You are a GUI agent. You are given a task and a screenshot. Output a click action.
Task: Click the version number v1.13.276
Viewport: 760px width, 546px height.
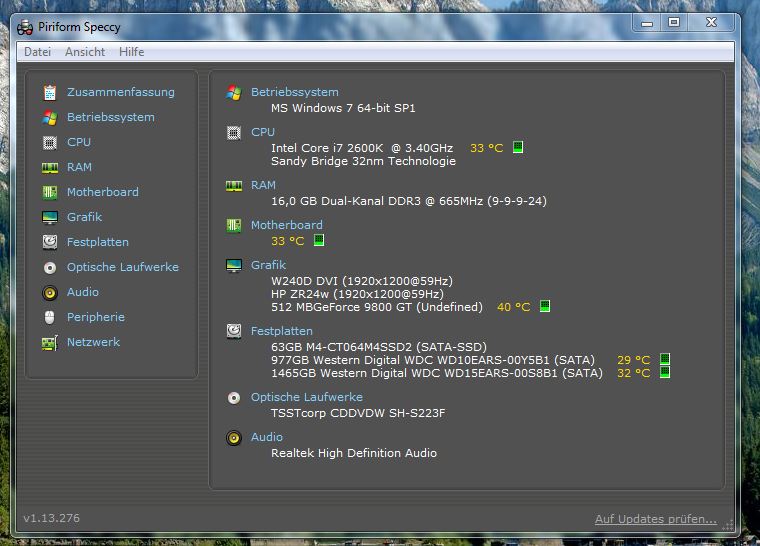[x=51, y=518]
